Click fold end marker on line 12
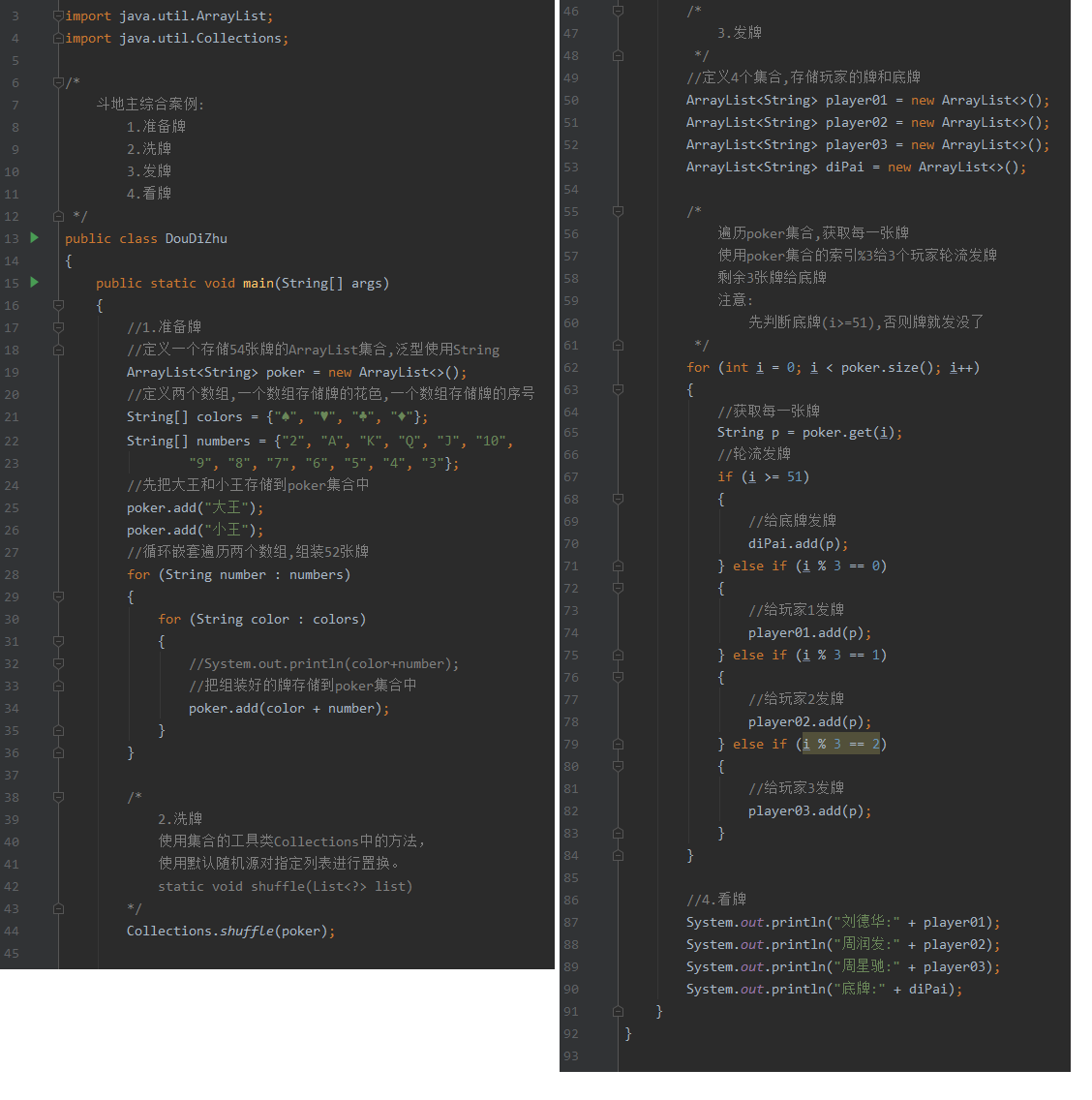The image size is (1092, 1100). 58,216
